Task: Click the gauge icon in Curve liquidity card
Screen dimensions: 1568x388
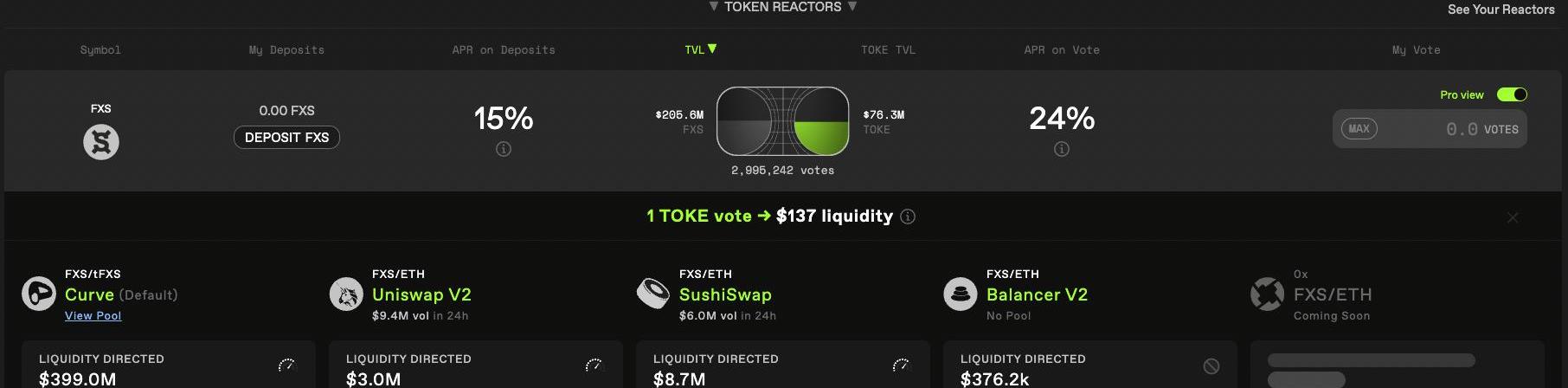Action: point(286,365)
